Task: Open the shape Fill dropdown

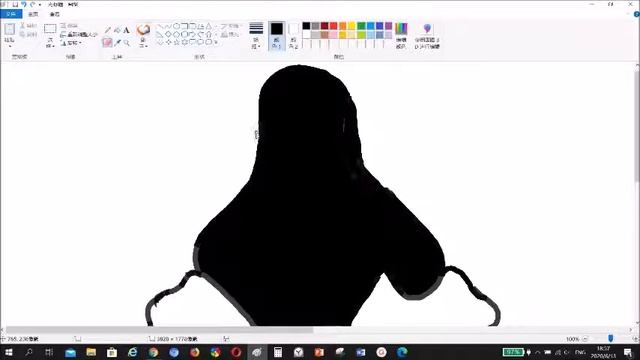Action: [230, 35]
